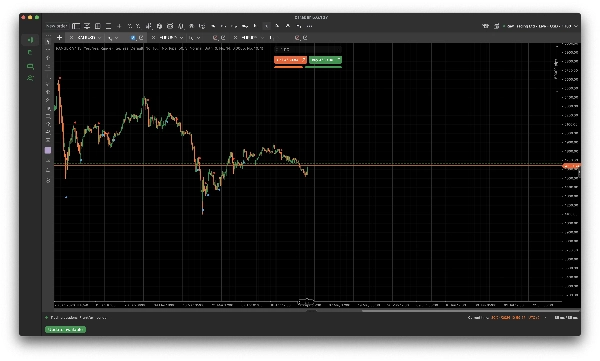Click the green button in the bottom-left corner
600x361 pixels.
[65, 329]
